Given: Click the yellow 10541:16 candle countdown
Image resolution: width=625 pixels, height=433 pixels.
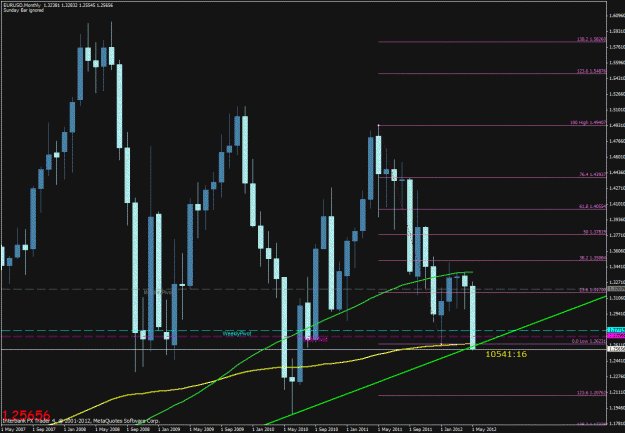Looking at the screenshot, I should [x=506, y=354].
